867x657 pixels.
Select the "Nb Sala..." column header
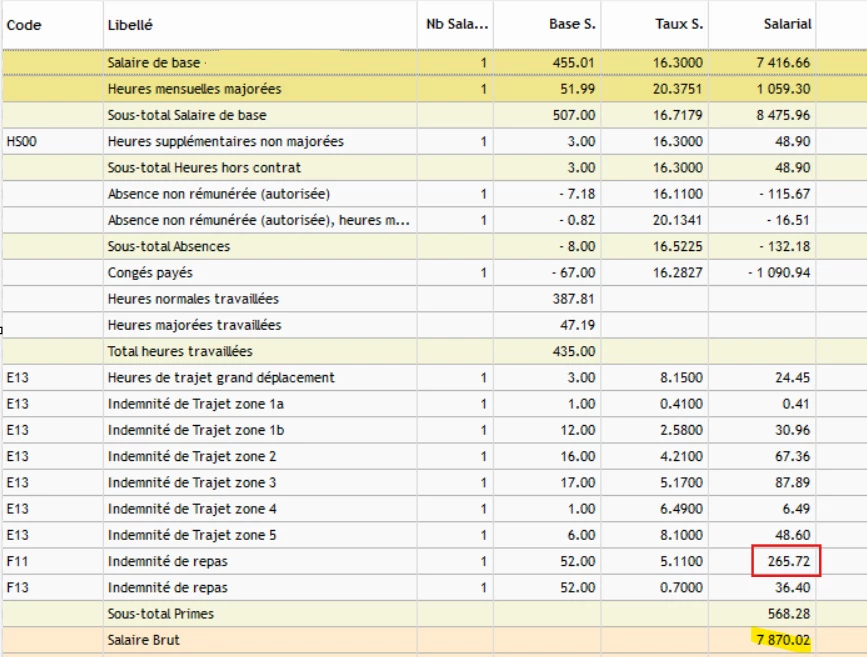pyautogui.click(x=457, y=24)
